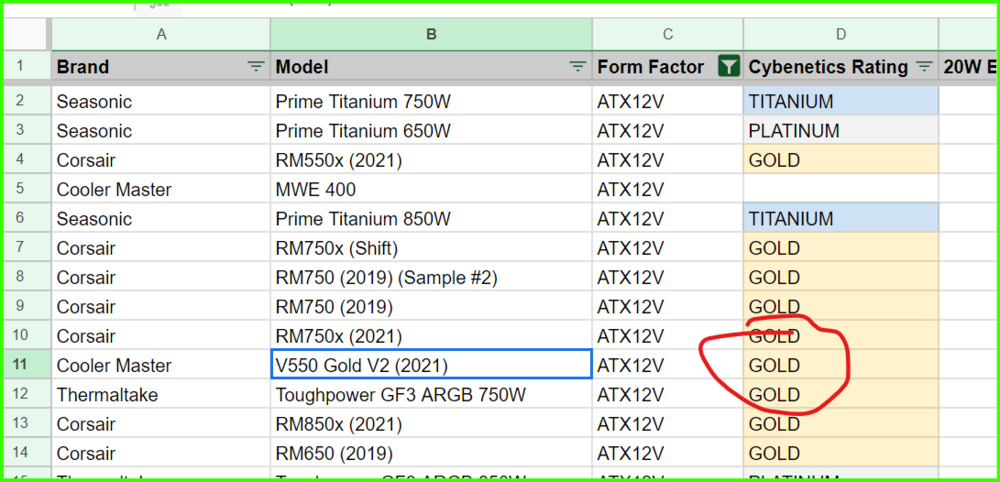This screenshot has height=482, width=1000.
Task: Select cell Prime Titanium 750W
Action: point(431,101)
